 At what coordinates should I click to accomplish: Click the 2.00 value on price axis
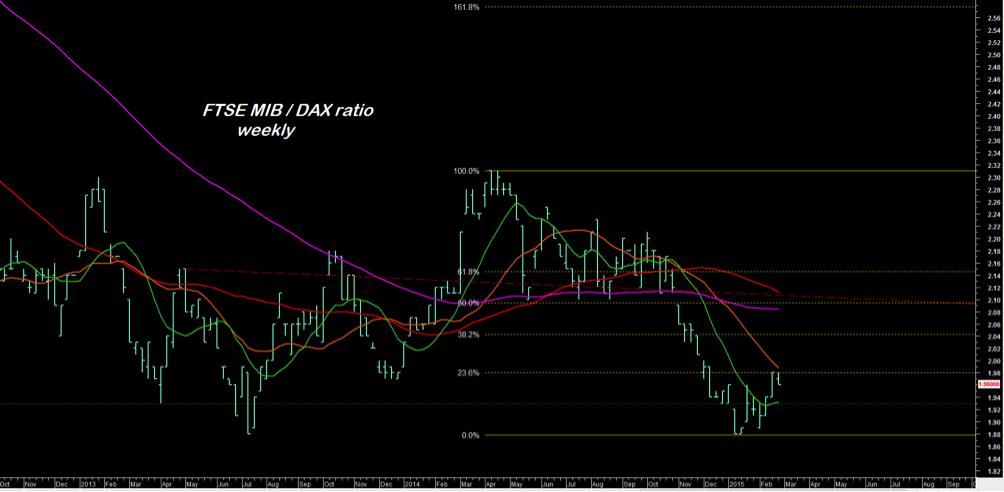(992, 361)
